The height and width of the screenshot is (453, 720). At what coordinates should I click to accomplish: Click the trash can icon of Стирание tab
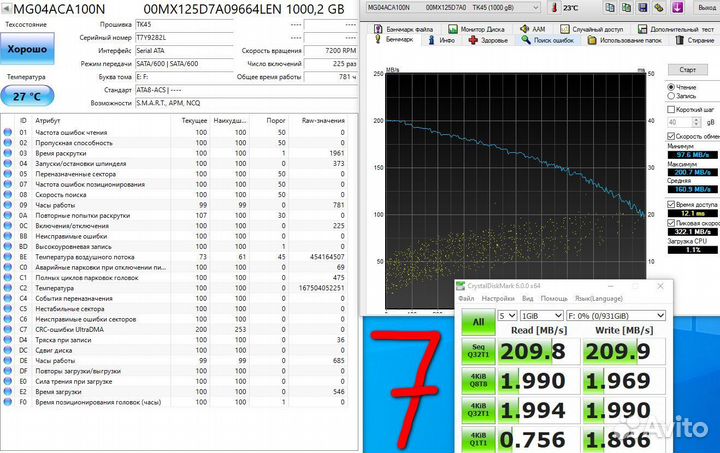pos(680,40)
